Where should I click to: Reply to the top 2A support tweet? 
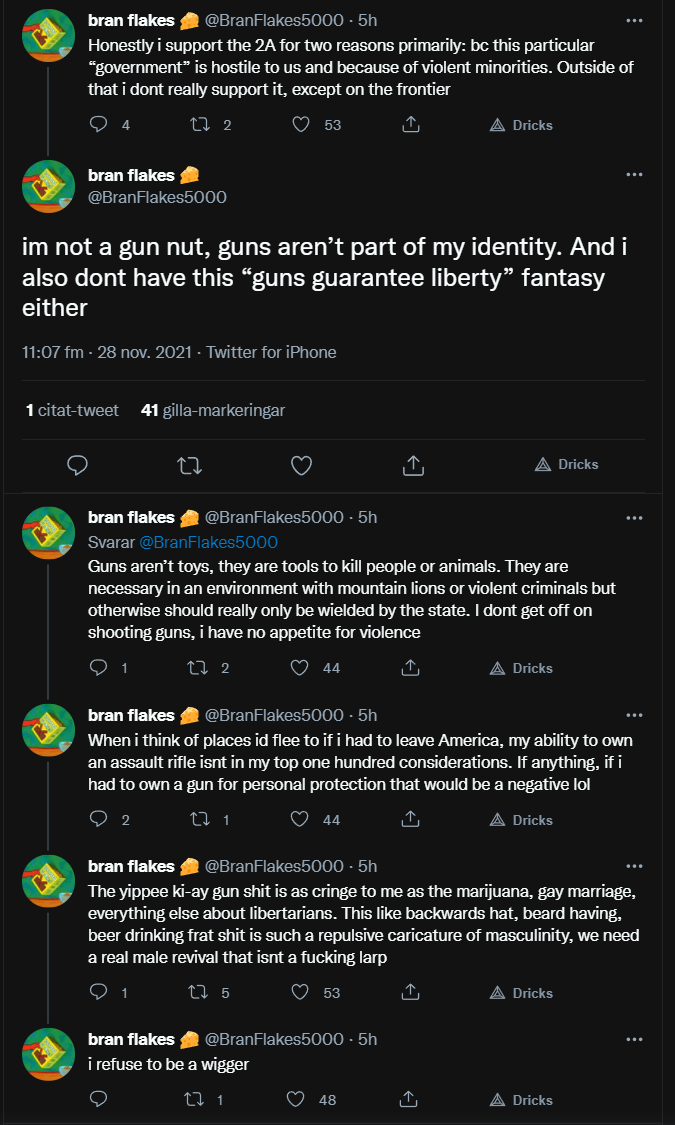pos(98,125)
